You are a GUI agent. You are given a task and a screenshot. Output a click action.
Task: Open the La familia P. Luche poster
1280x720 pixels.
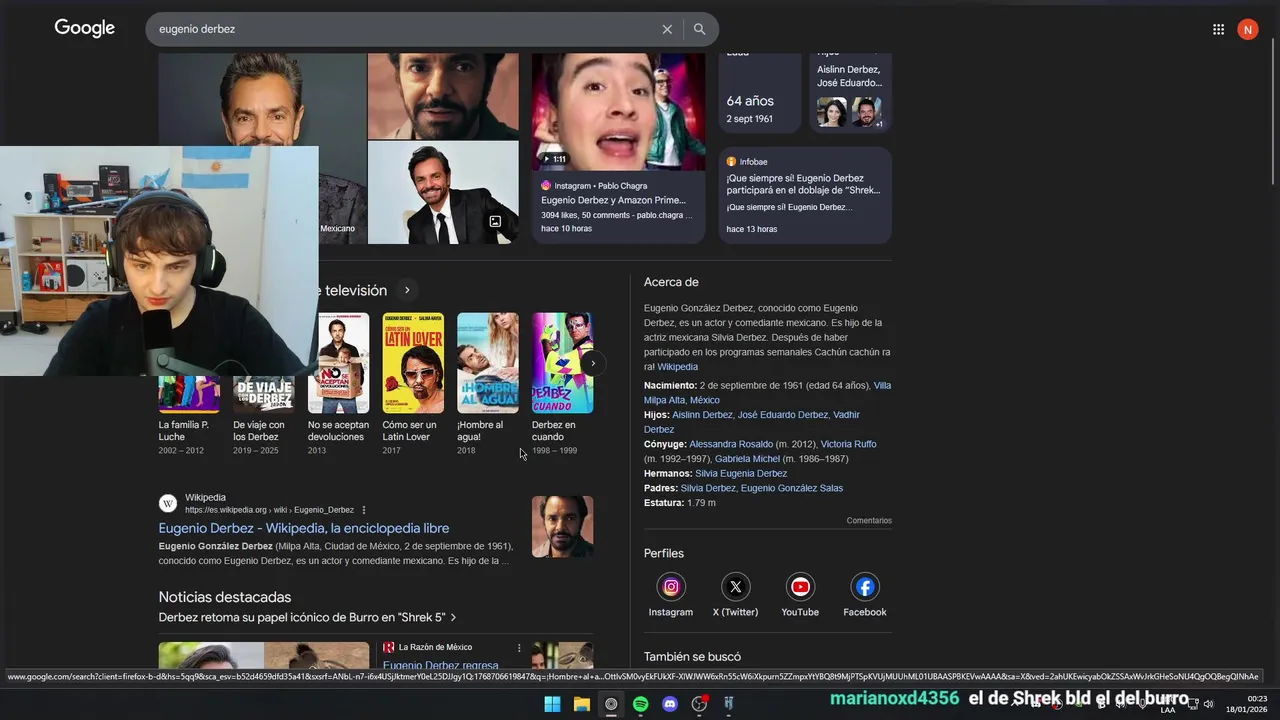(x=189, y=394)
